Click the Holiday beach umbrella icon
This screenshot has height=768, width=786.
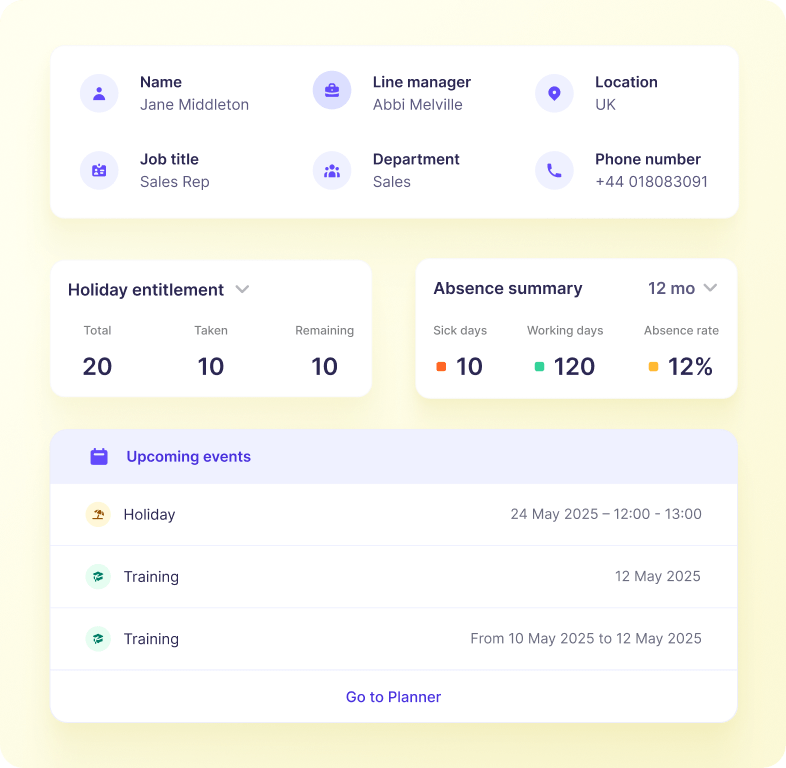point(98,515)
